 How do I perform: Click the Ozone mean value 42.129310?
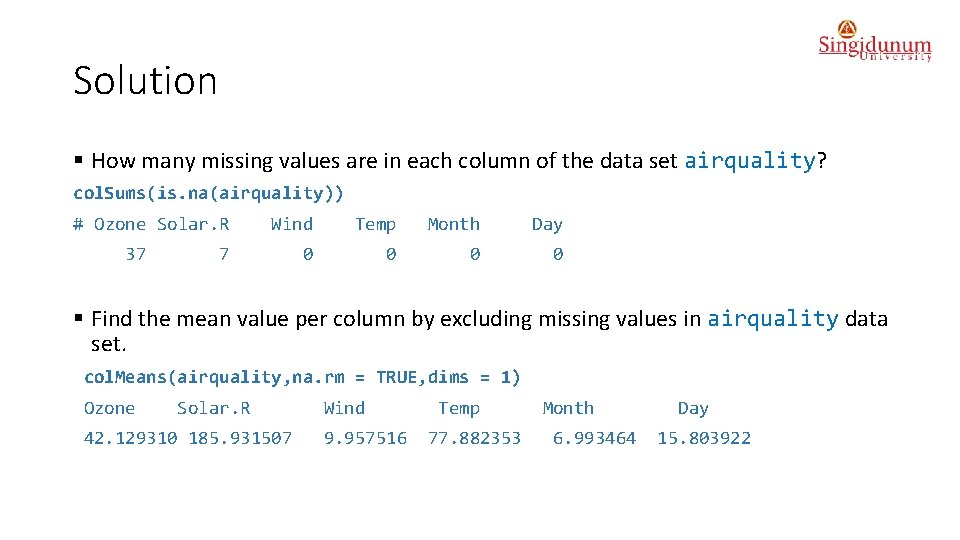[x=131, y=438]
